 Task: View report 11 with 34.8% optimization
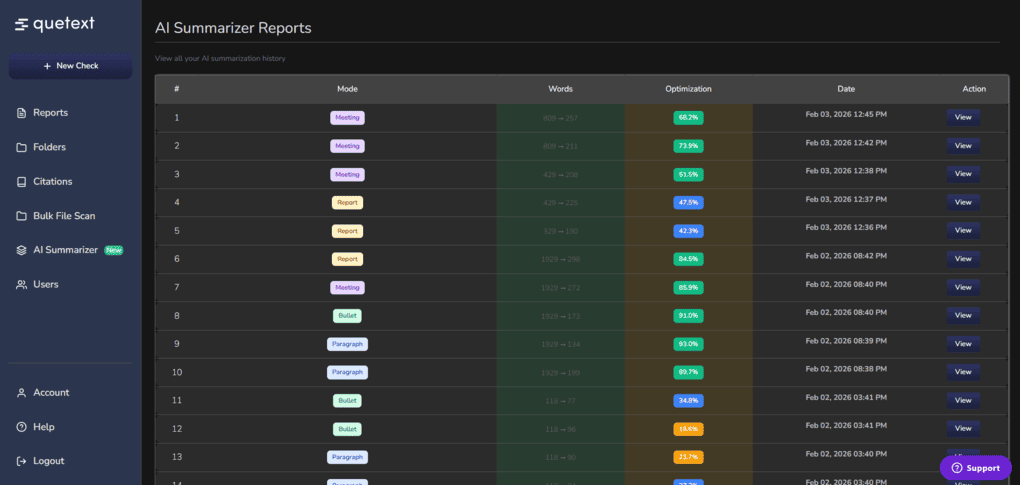963,400
